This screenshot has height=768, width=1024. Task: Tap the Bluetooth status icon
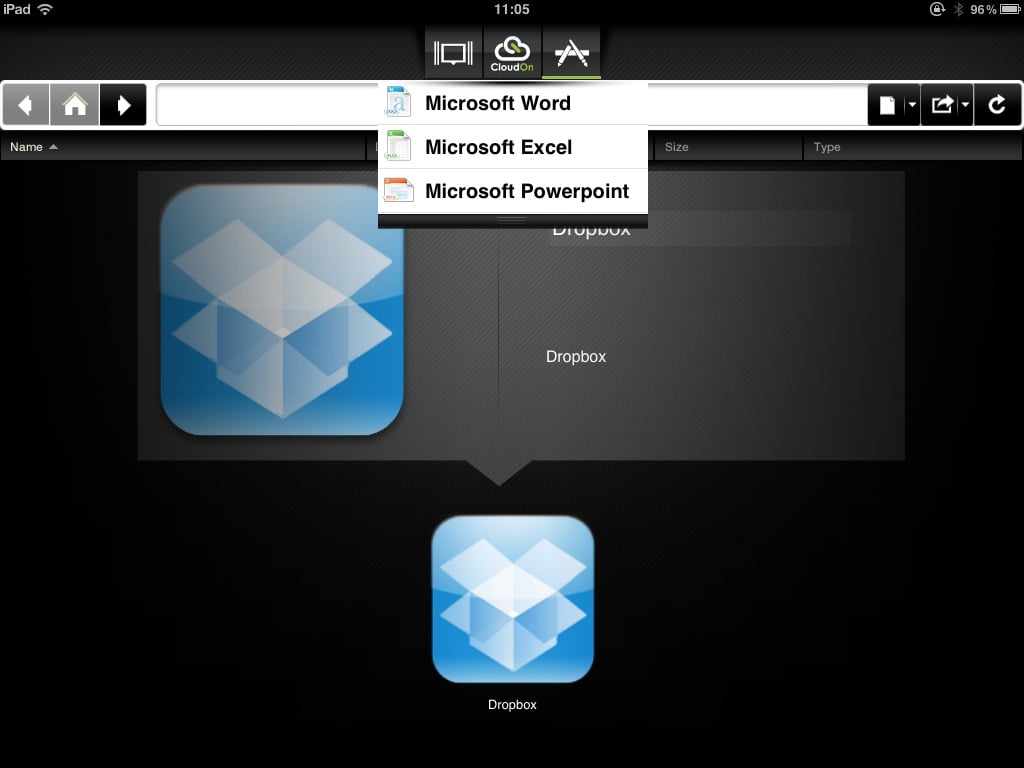pos(958,9)
